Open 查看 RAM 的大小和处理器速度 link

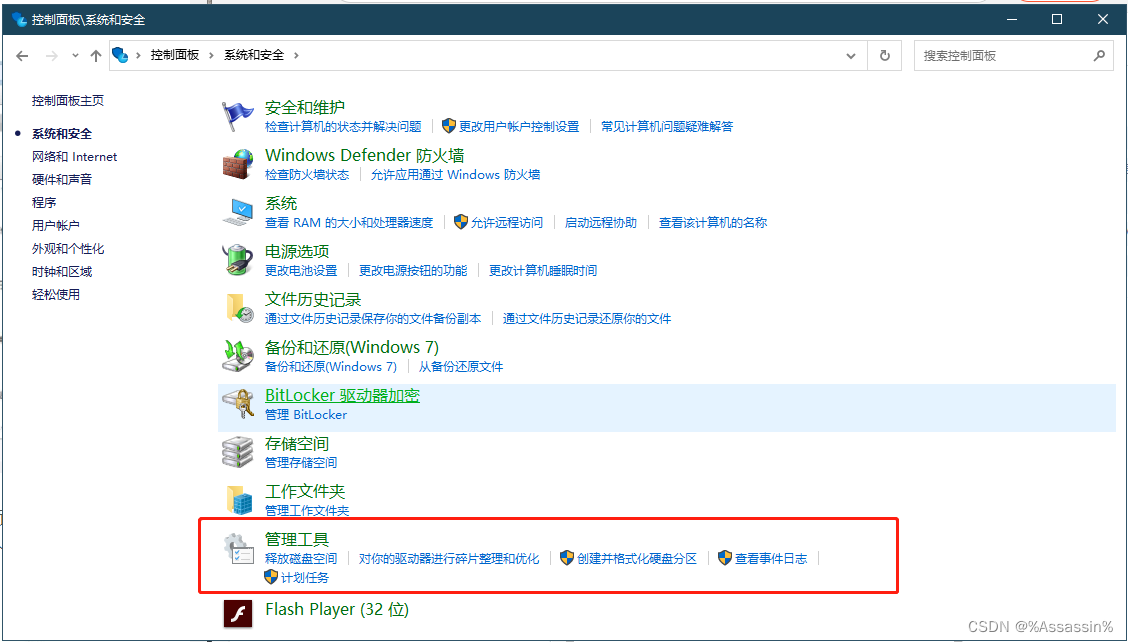[x=349, y=223]
